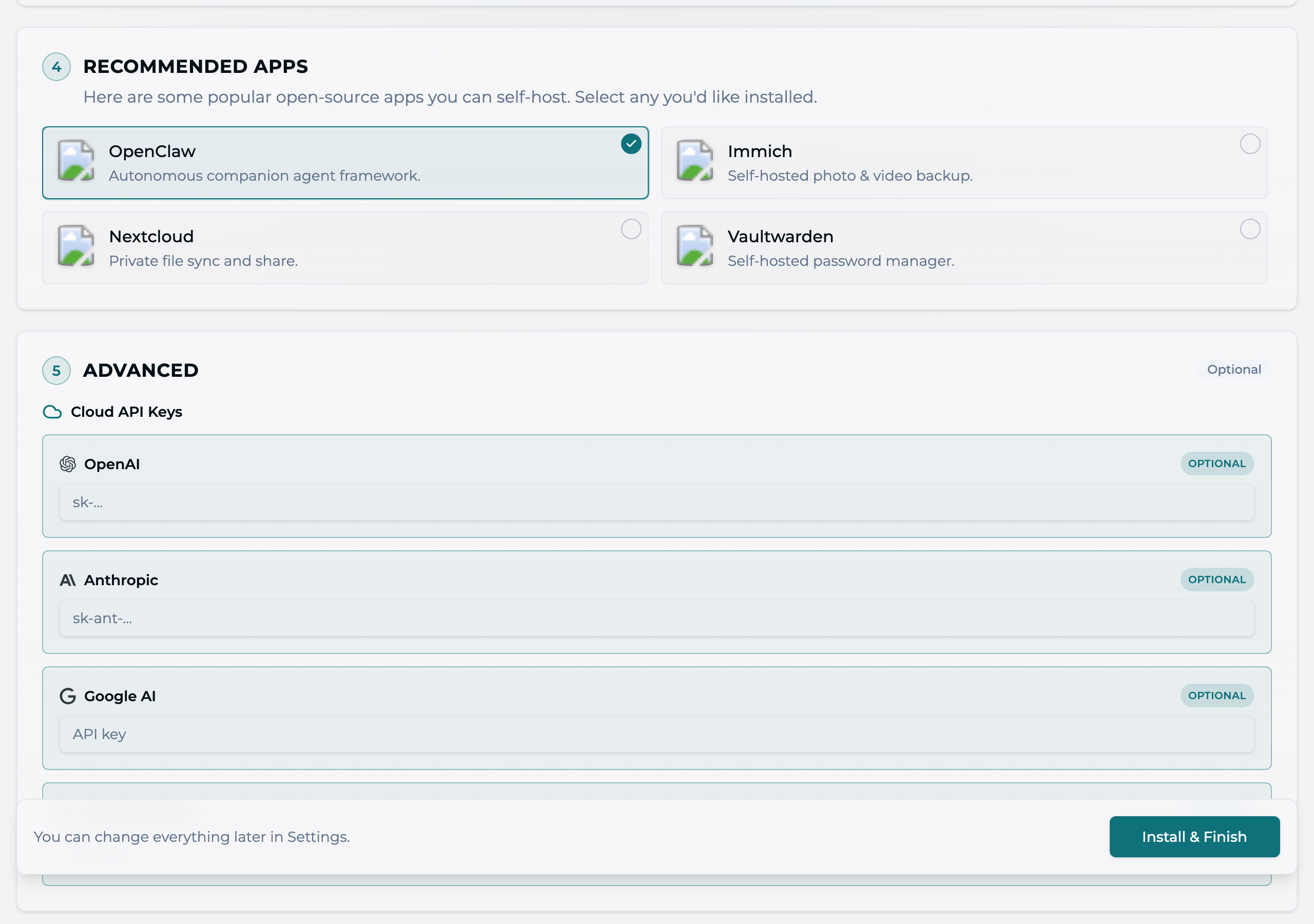Screen dimensions: 1314x924
Task: Click the OpenAI OPTIONAL badge
Action: click(x=1216, y=464)
